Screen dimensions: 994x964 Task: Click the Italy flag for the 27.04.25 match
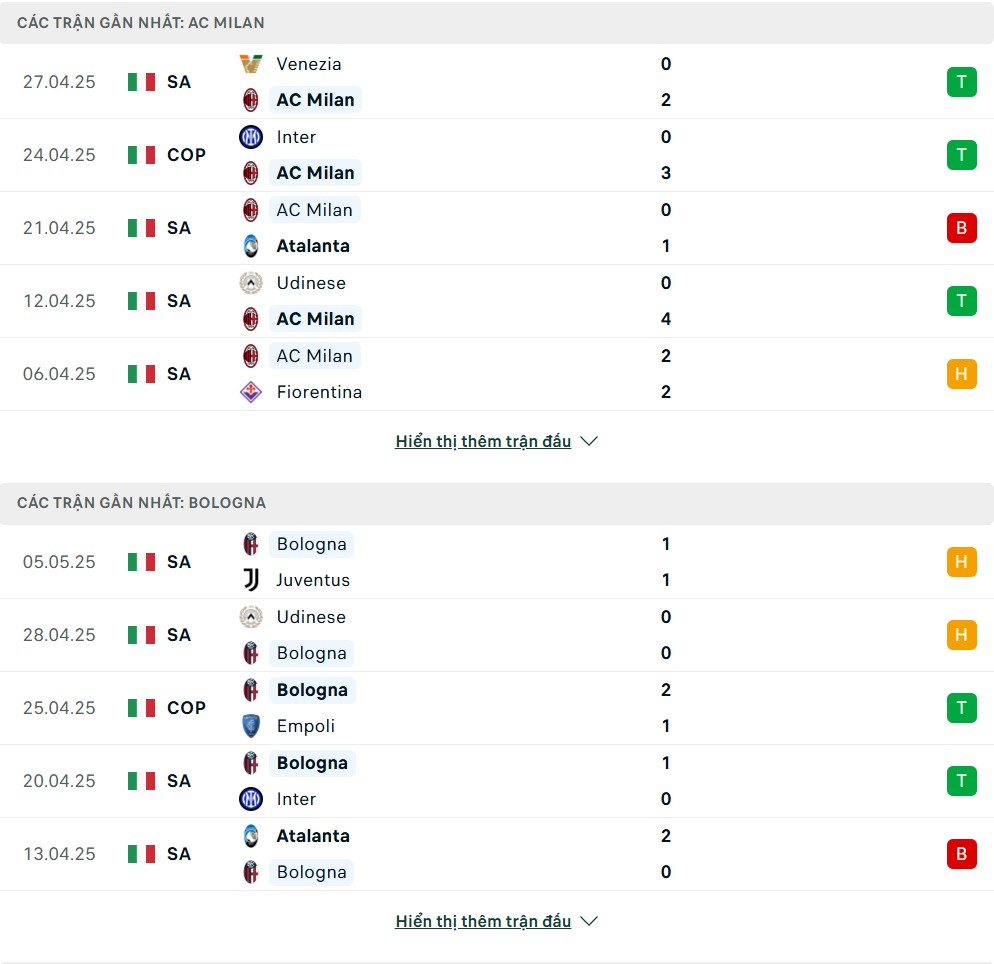tap(141, 82)
